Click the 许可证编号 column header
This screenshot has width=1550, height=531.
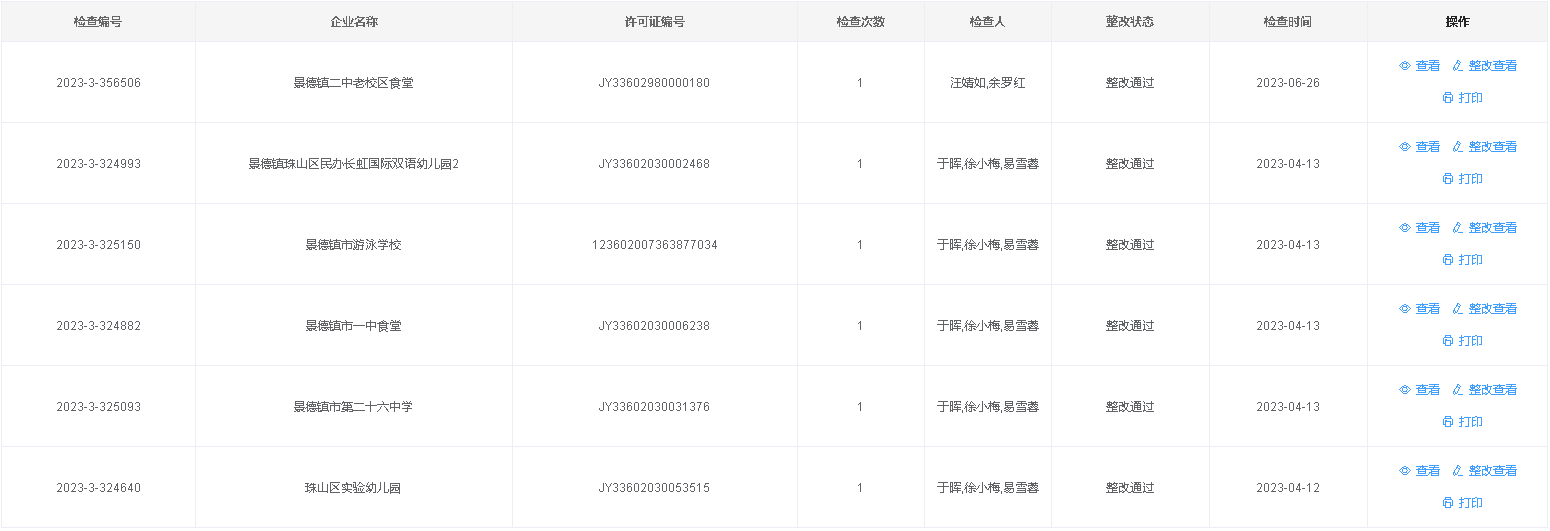654,22
